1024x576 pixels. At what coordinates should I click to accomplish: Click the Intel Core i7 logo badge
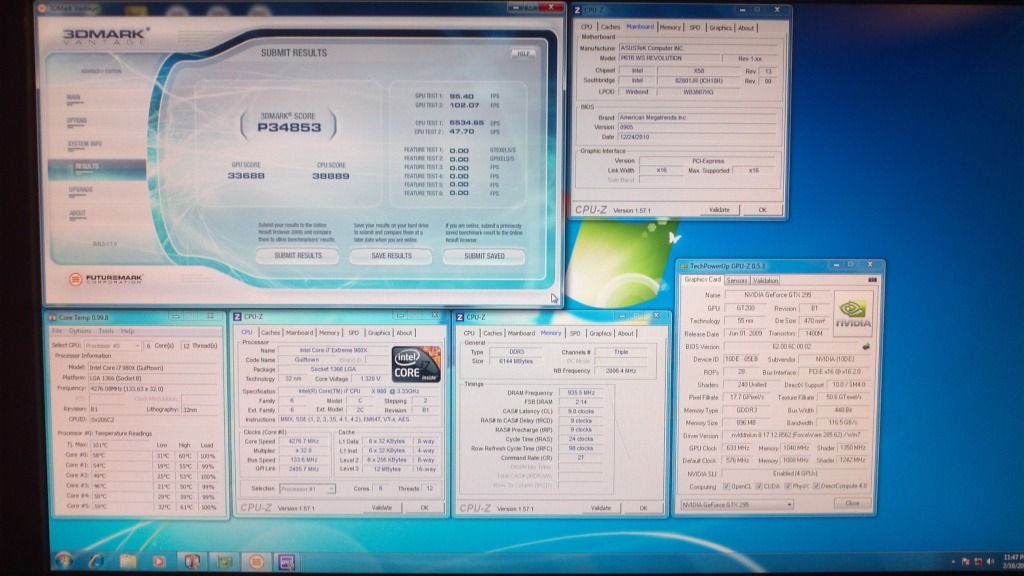pos(416,364)
